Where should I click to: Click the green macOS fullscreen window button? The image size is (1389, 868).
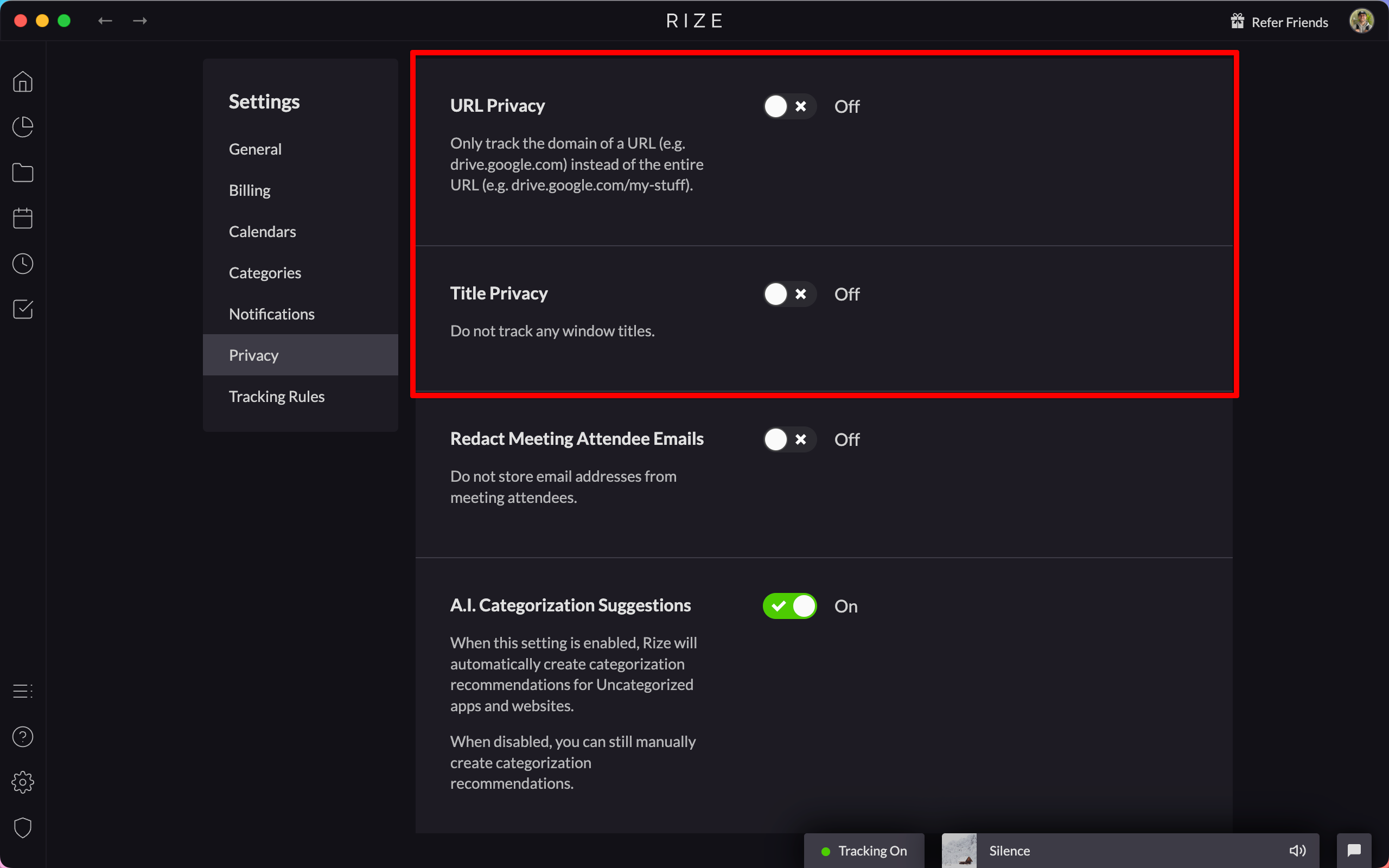point(64,21)
